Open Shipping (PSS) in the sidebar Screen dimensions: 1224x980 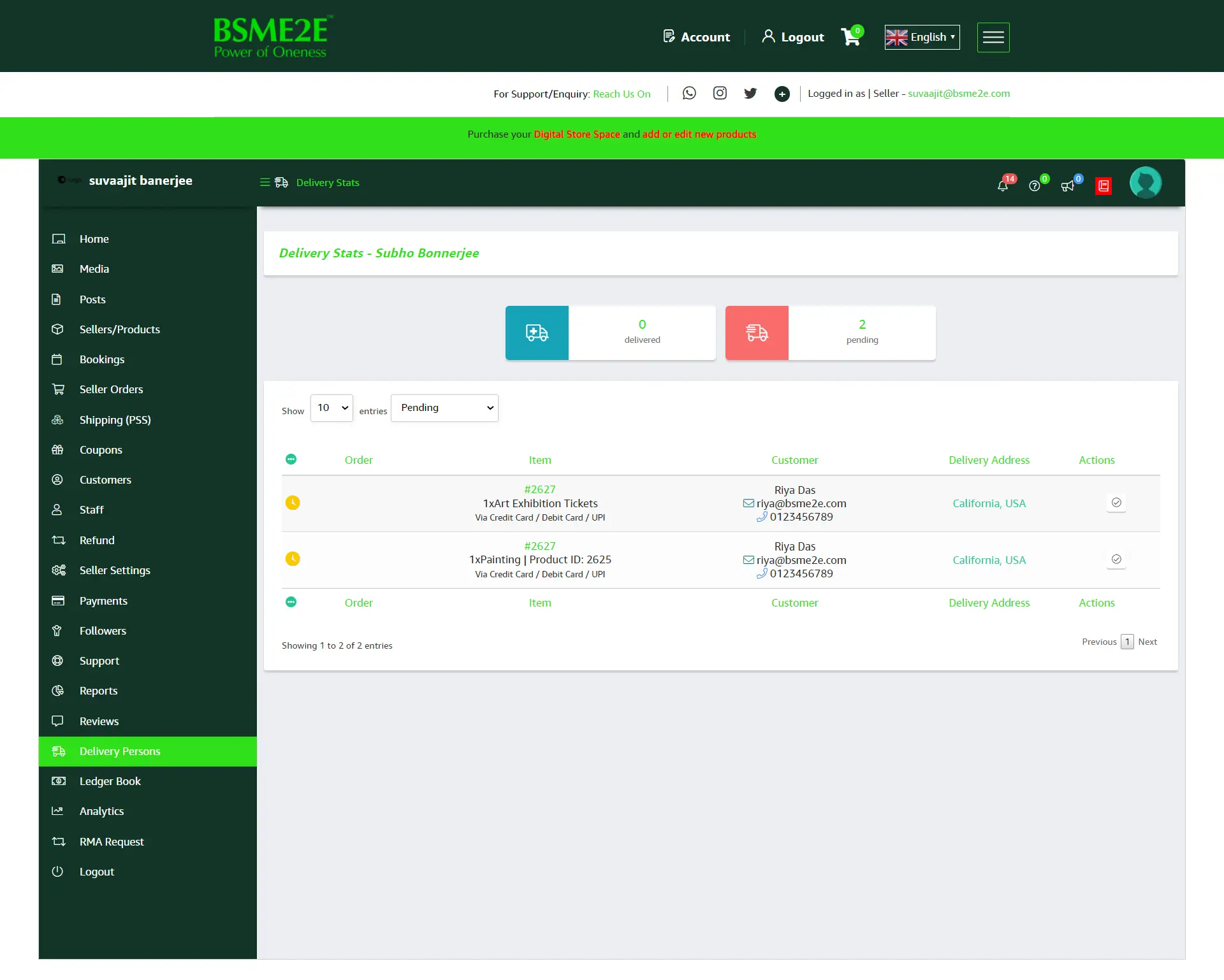pyautogui.click(x=148, y=420)
